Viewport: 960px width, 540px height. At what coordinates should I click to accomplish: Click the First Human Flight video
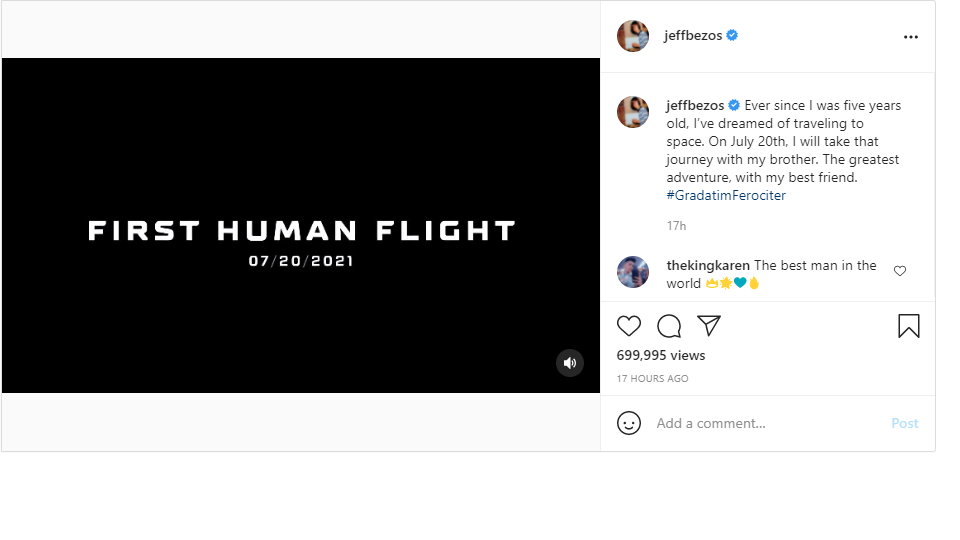pos(301,225)
